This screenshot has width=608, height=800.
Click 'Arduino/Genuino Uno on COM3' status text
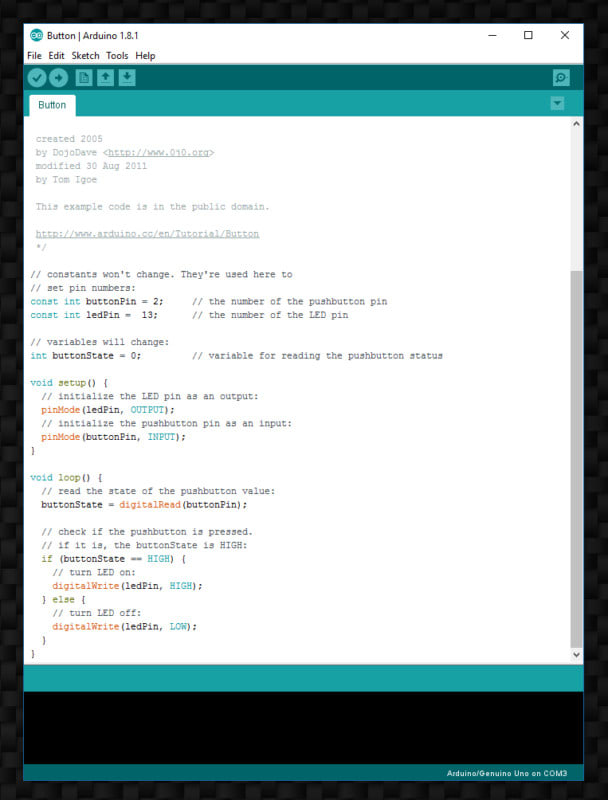pos(507,773)
